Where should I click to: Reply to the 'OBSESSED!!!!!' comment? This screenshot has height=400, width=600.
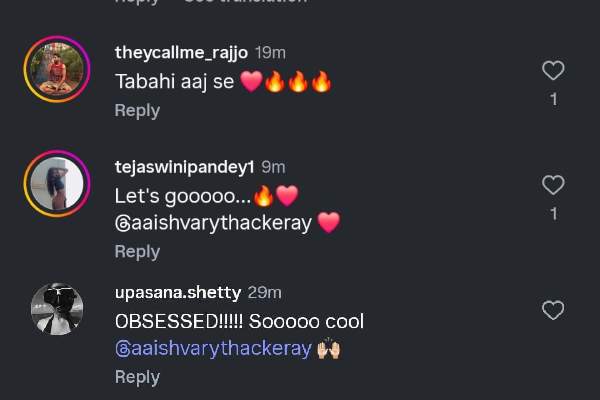pos(137,377)
